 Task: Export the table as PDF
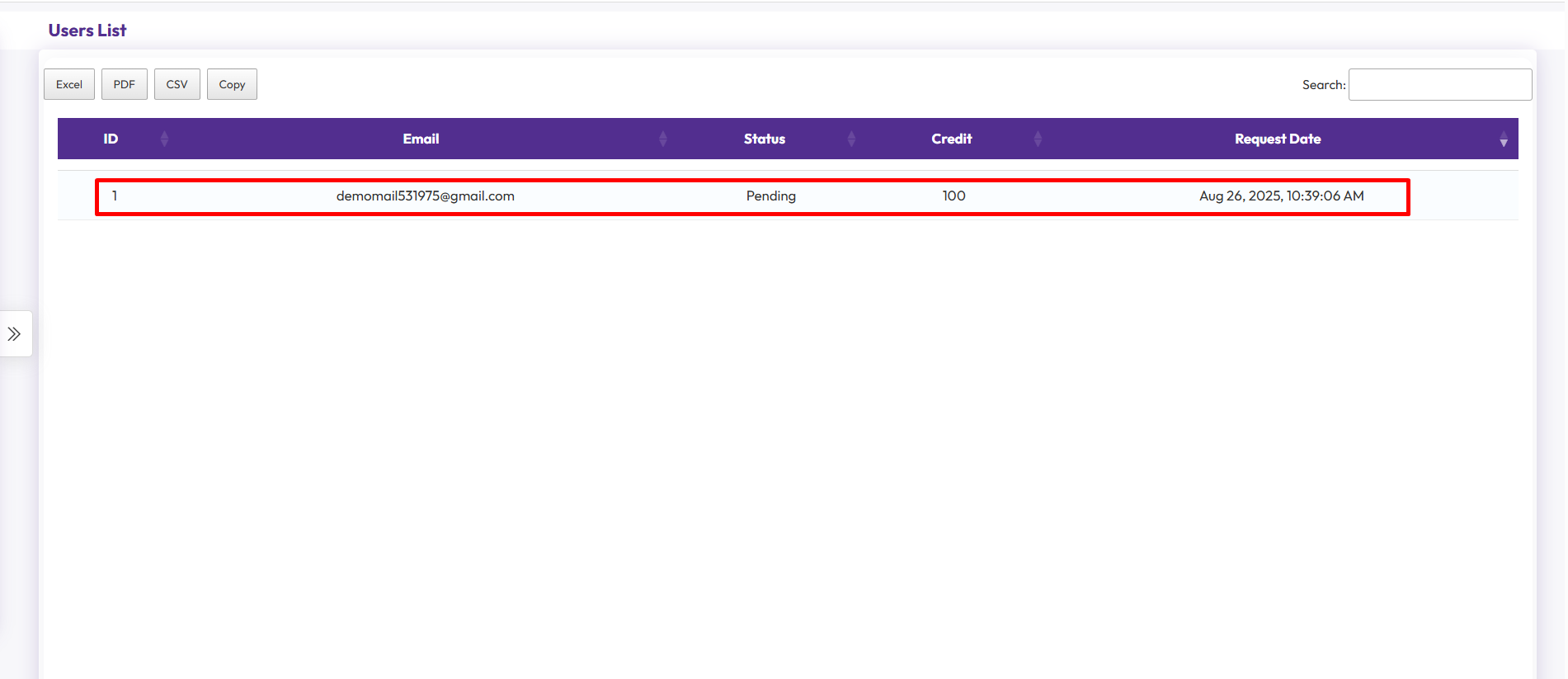pyautogui.click(x=125, y=84)
